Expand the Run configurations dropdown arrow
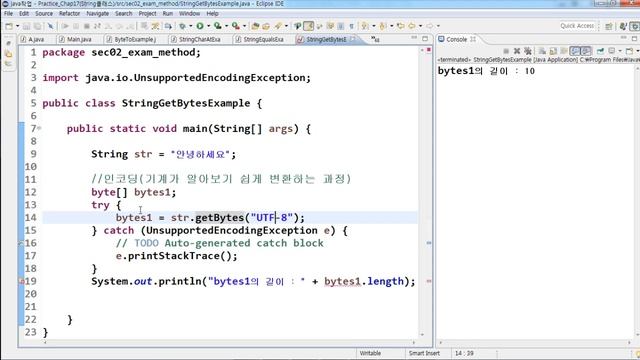The image size is (640, 360). pos(208,26)
